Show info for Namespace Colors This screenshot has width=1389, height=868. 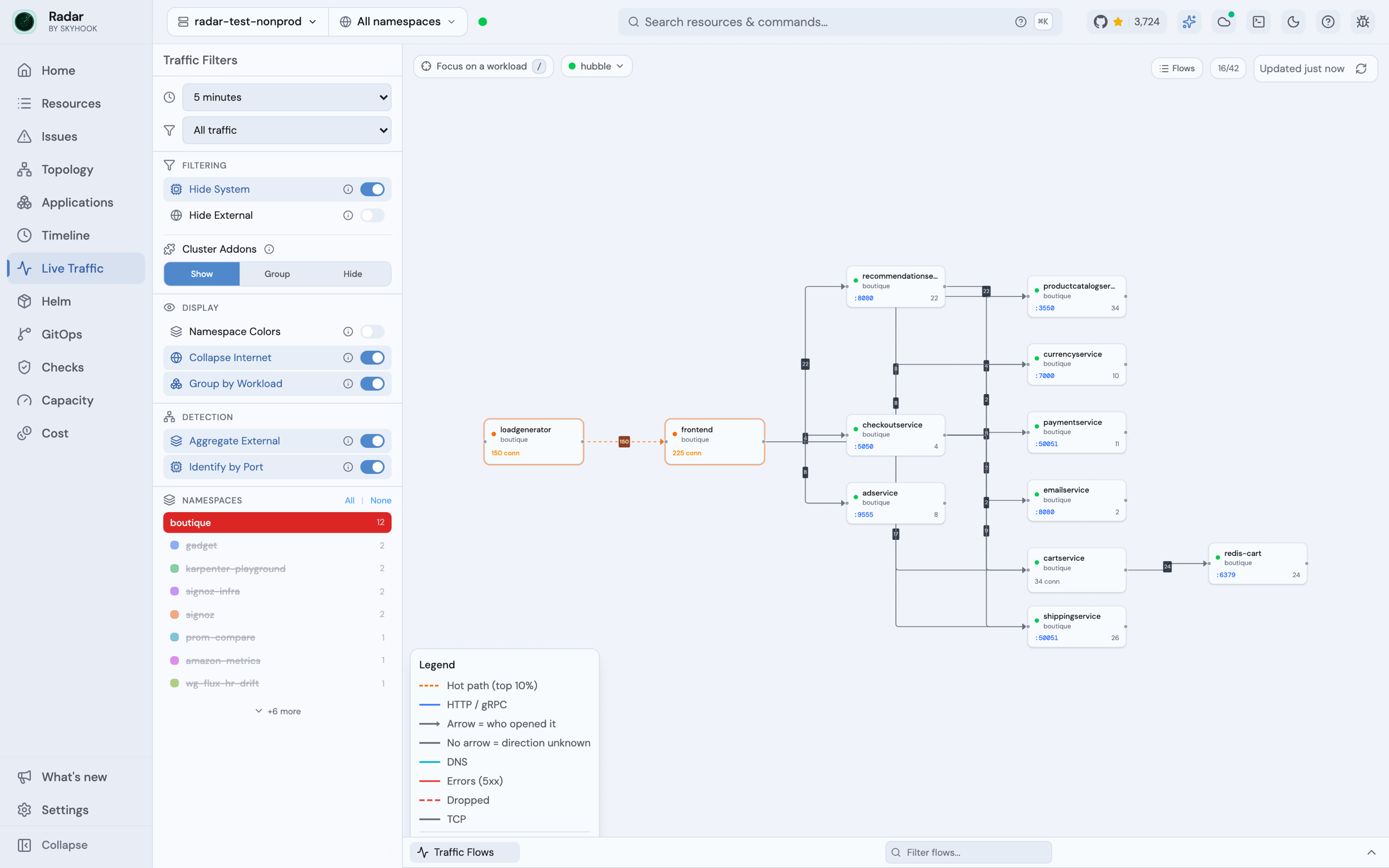click(x=348, y=332)
